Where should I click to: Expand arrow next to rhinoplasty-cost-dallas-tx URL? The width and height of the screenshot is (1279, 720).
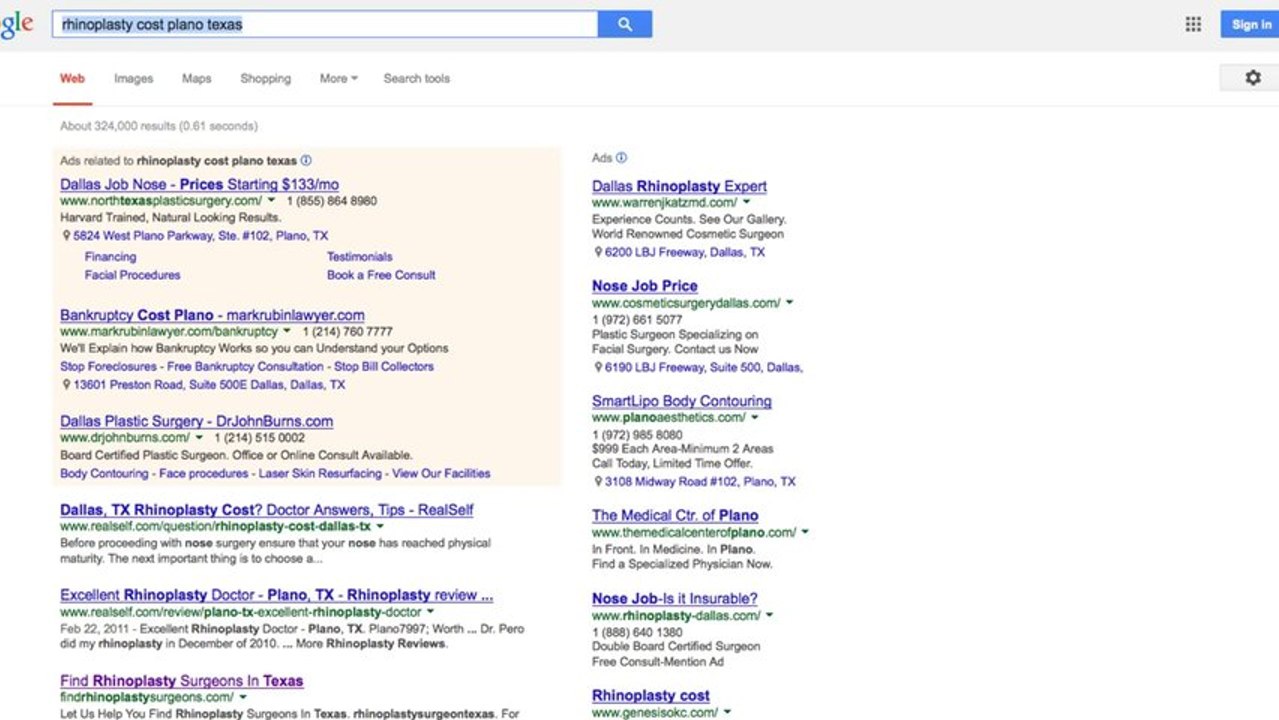[380, 526]
